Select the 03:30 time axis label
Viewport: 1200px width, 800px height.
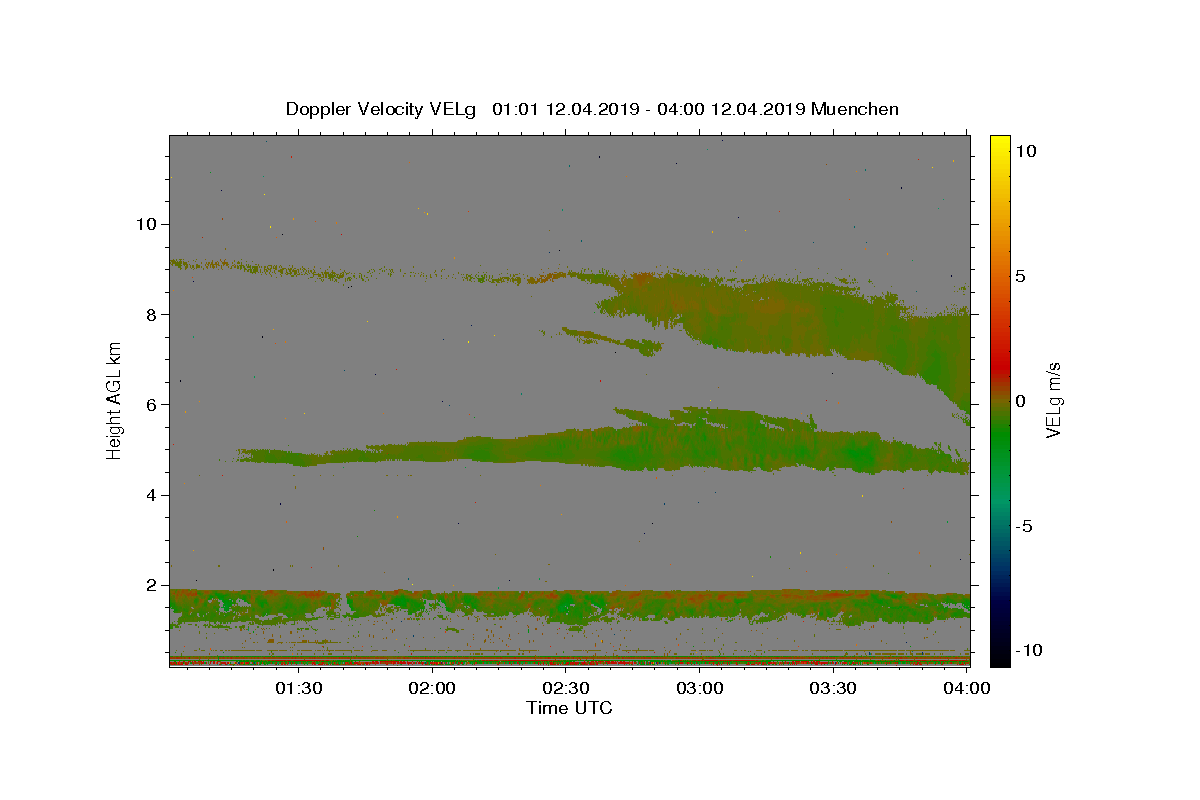(x=833, y=688)
